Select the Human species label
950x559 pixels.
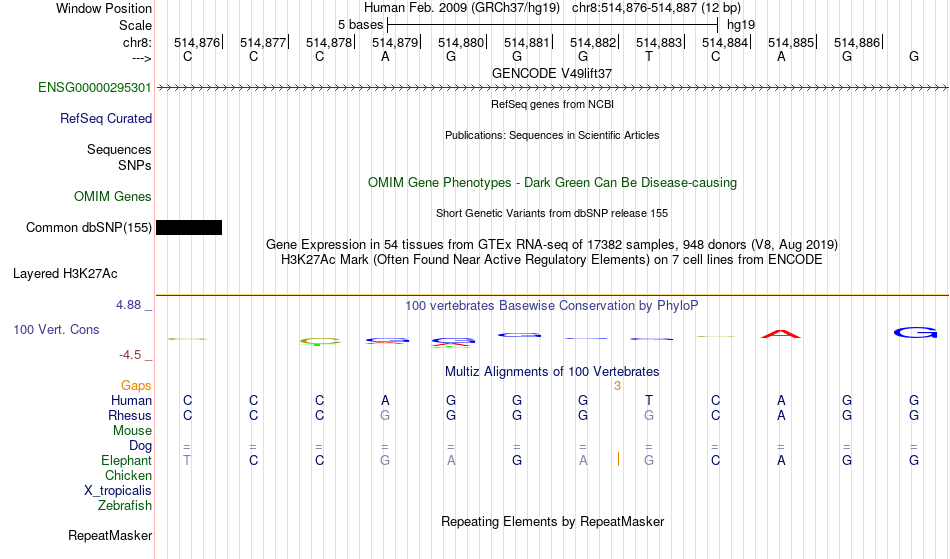tap(131, 400)
